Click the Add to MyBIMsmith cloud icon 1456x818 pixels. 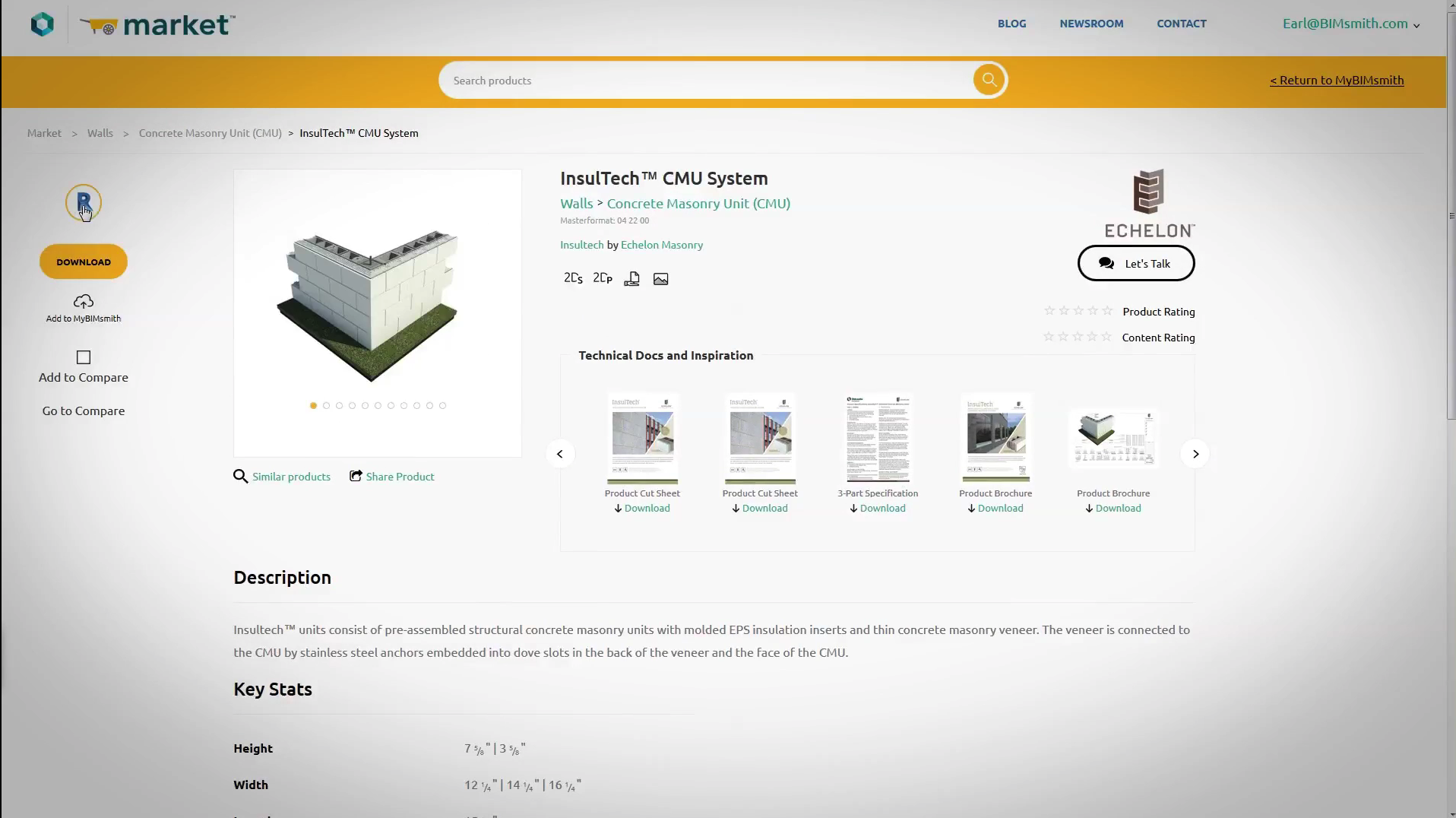[84, 302]
